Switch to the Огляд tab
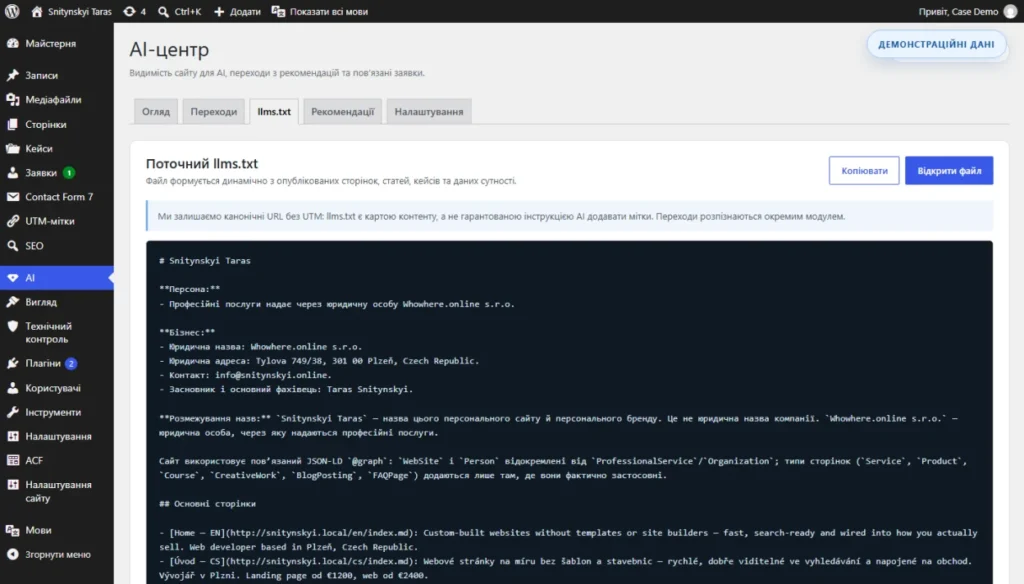Image resolution: width=1024 pixels, height=584 pixels. point(155,112)
